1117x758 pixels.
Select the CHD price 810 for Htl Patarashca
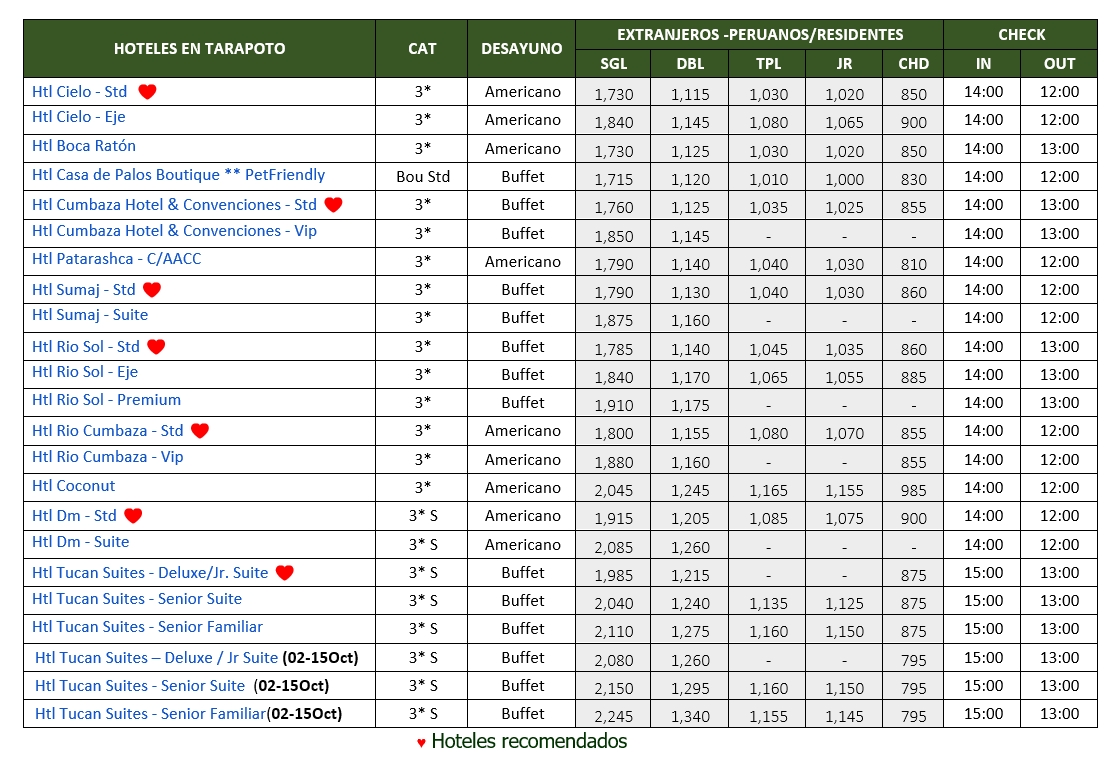(x=913, y=264)
